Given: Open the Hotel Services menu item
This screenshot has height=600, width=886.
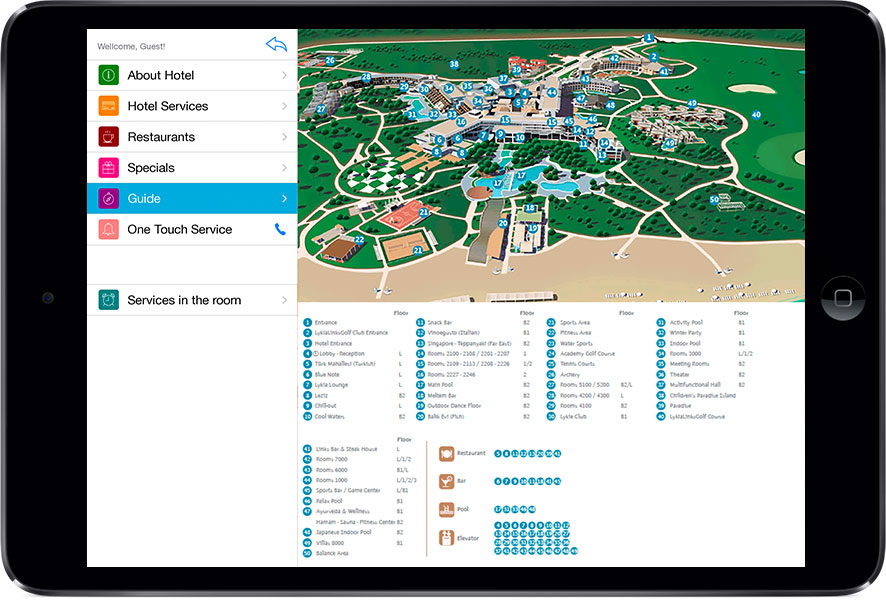Looking at the screenshot, I should click(192, 106).
